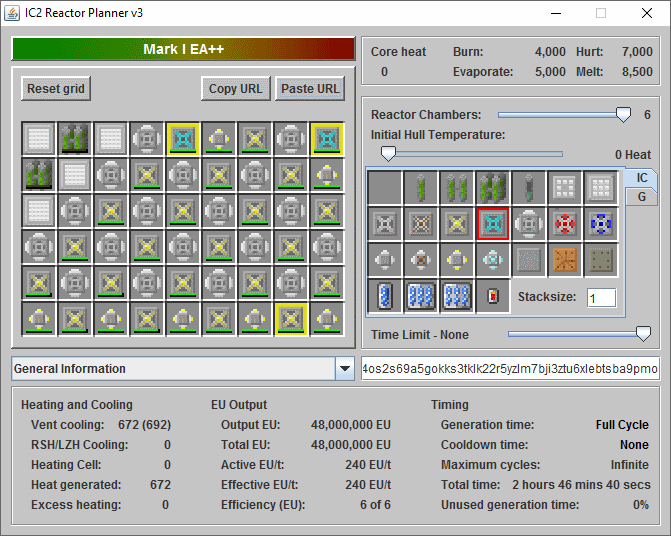Click the Stacksize input field
This screenshot has width=671, height=536.
(601, 298)
